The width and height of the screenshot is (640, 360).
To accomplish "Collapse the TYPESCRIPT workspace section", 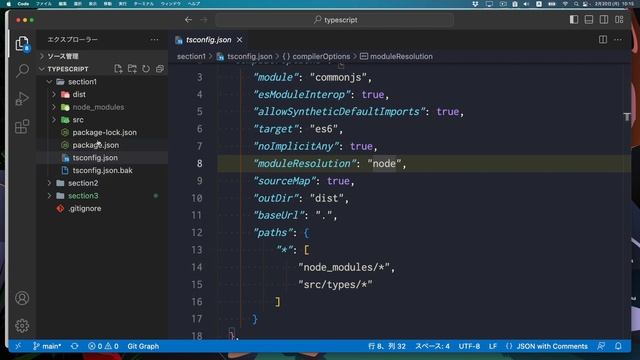I will click(x=42, y=69).
